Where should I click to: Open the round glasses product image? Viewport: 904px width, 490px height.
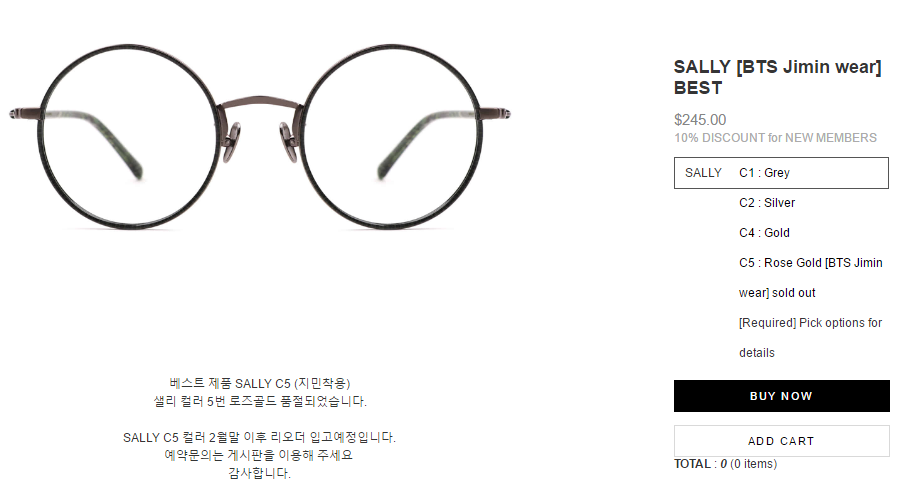pos(260,137)
